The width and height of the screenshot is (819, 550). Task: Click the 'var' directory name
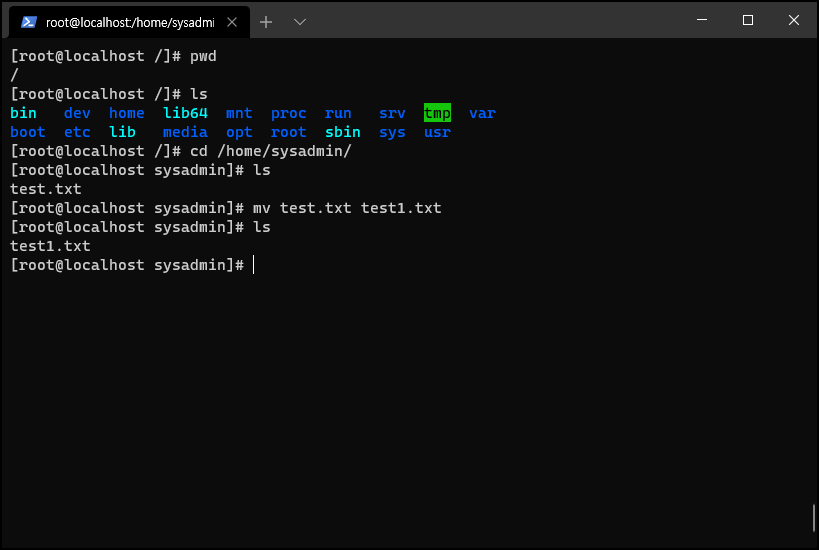pos(482,113)
